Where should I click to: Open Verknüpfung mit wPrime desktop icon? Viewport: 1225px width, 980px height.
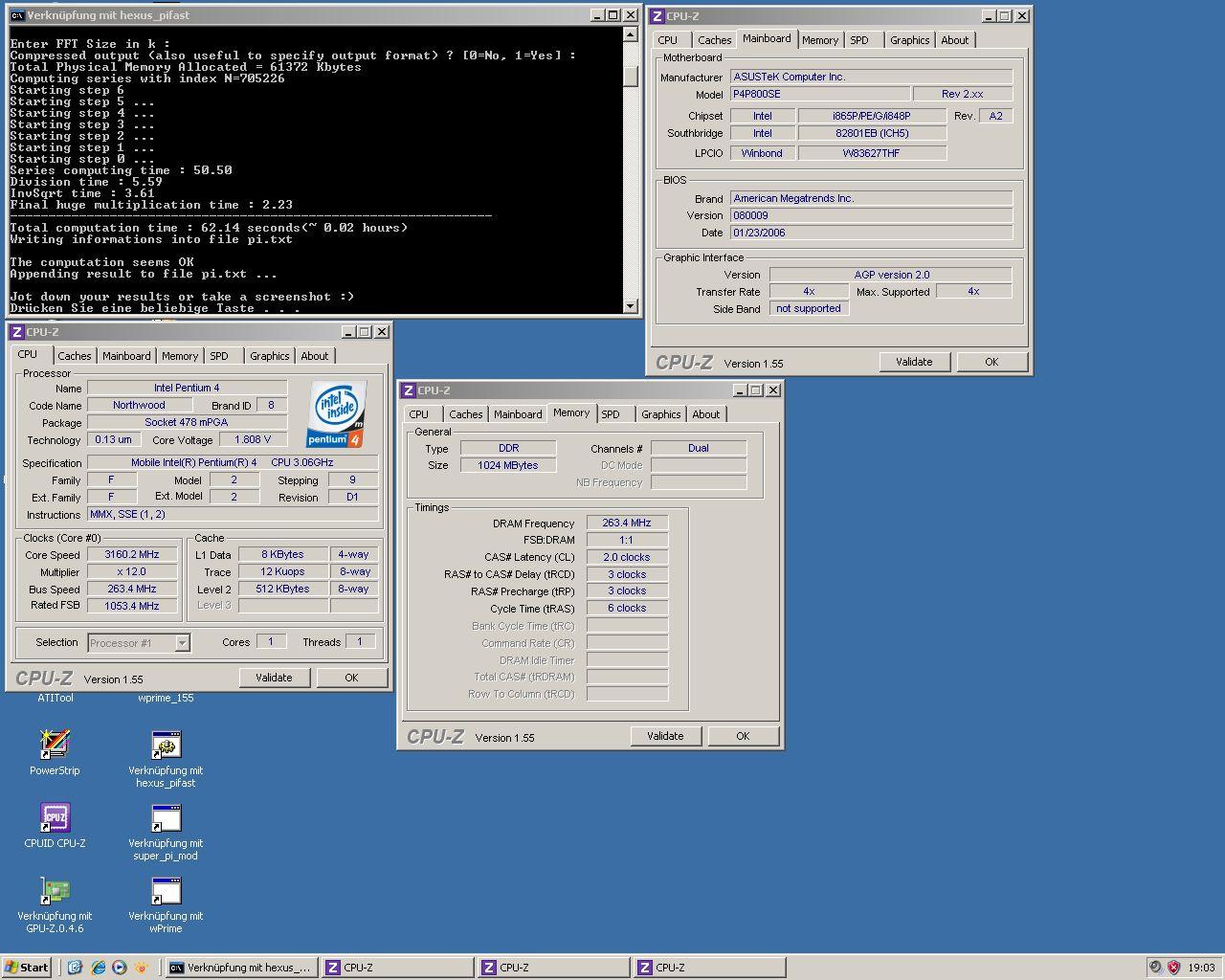166,904
